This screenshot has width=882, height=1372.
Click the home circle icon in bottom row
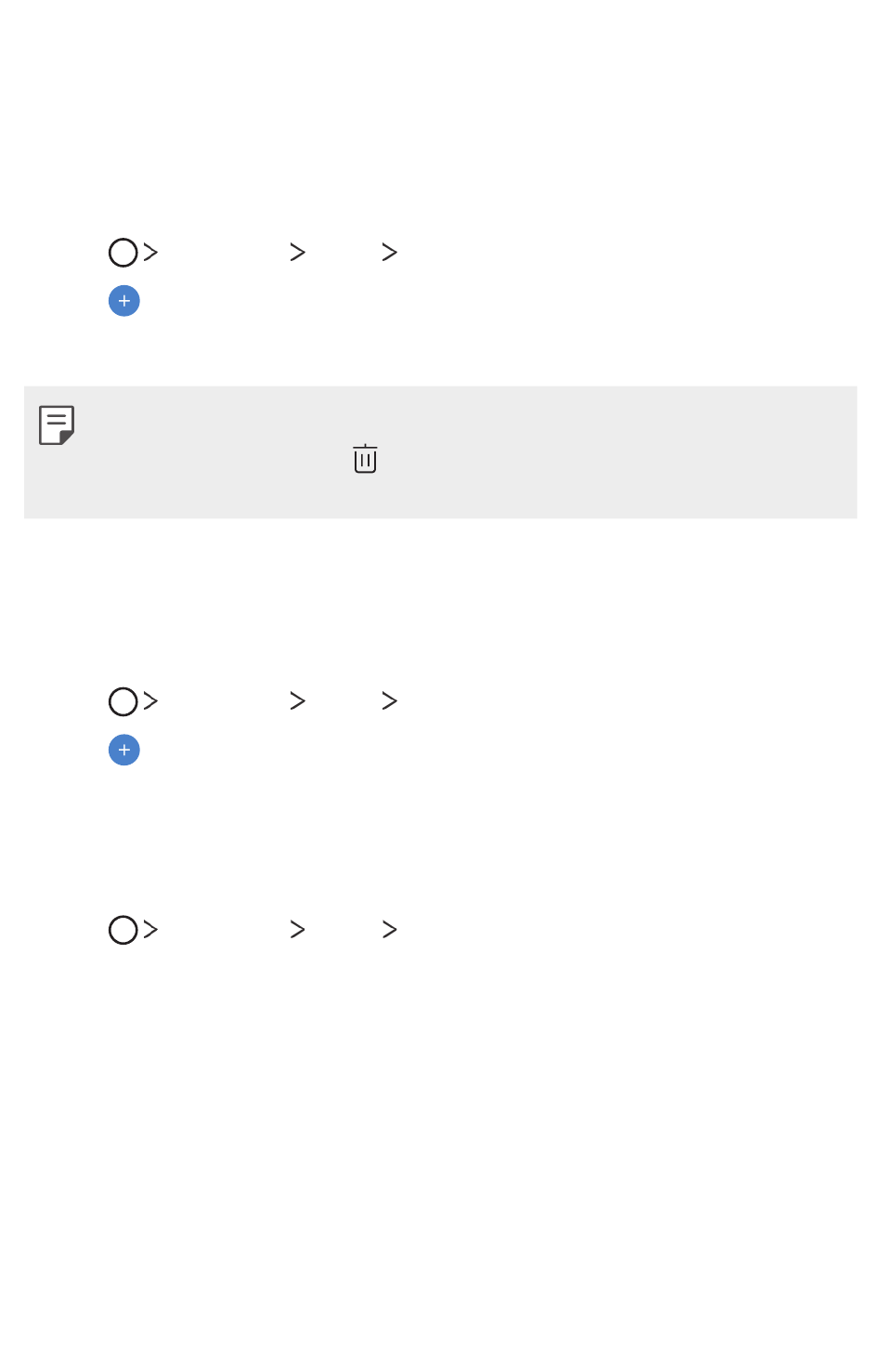123,930
